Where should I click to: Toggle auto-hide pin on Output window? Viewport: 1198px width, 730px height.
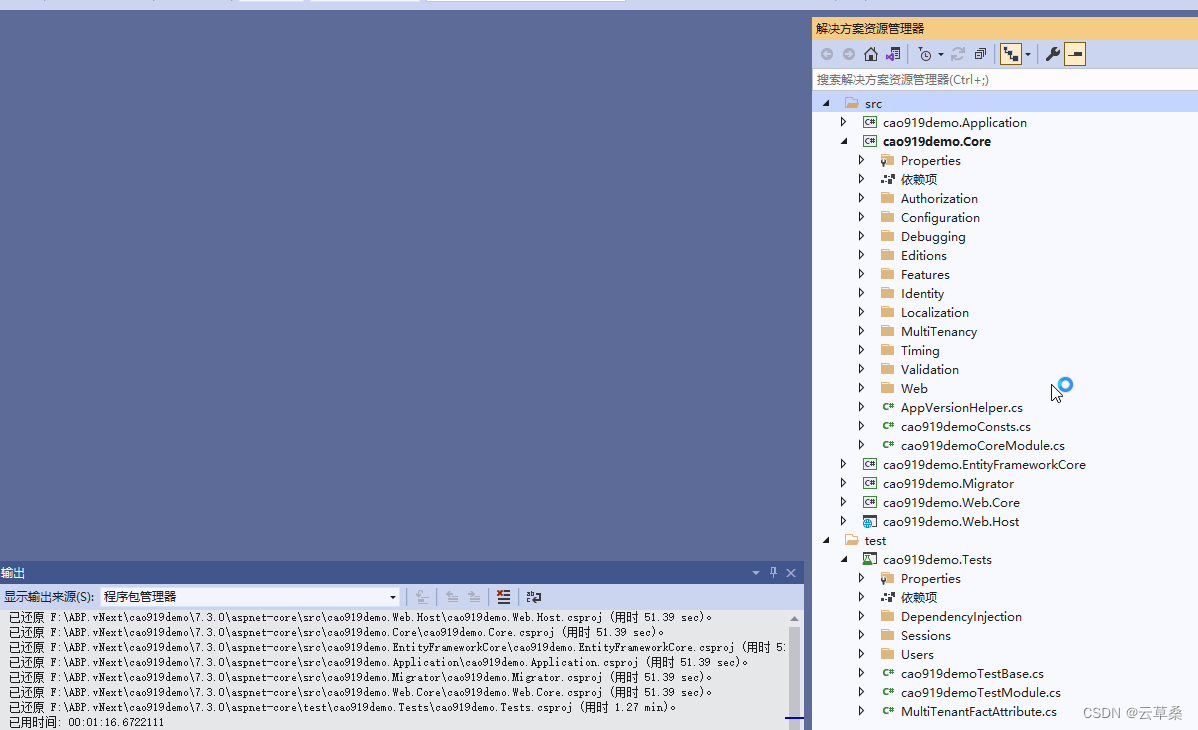(773, 573)
